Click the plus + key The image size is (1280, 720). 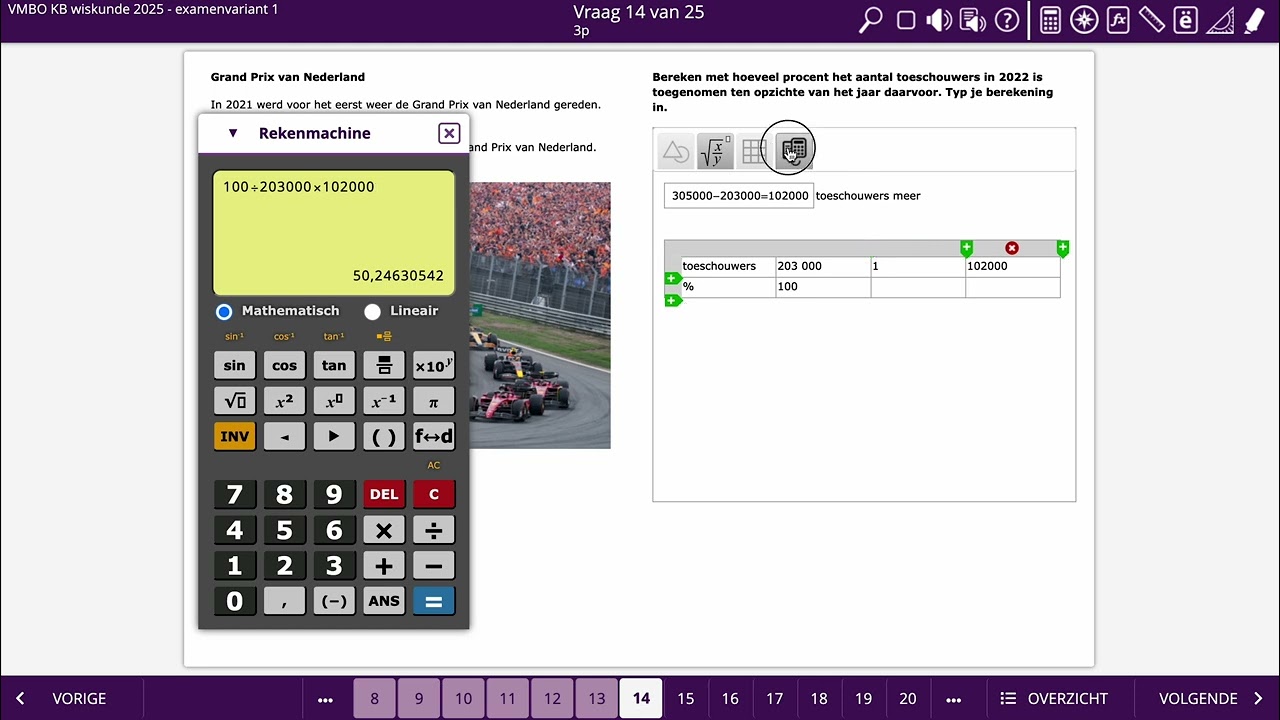coord(384,566)
